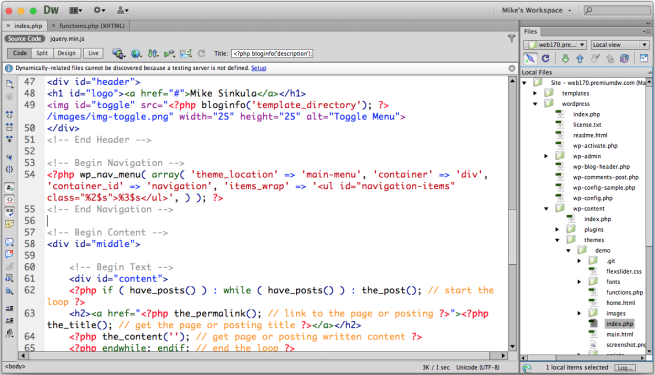Click the Collapse Selection icon
Screen dimensions: 655x375
click(x=9, y=127)
